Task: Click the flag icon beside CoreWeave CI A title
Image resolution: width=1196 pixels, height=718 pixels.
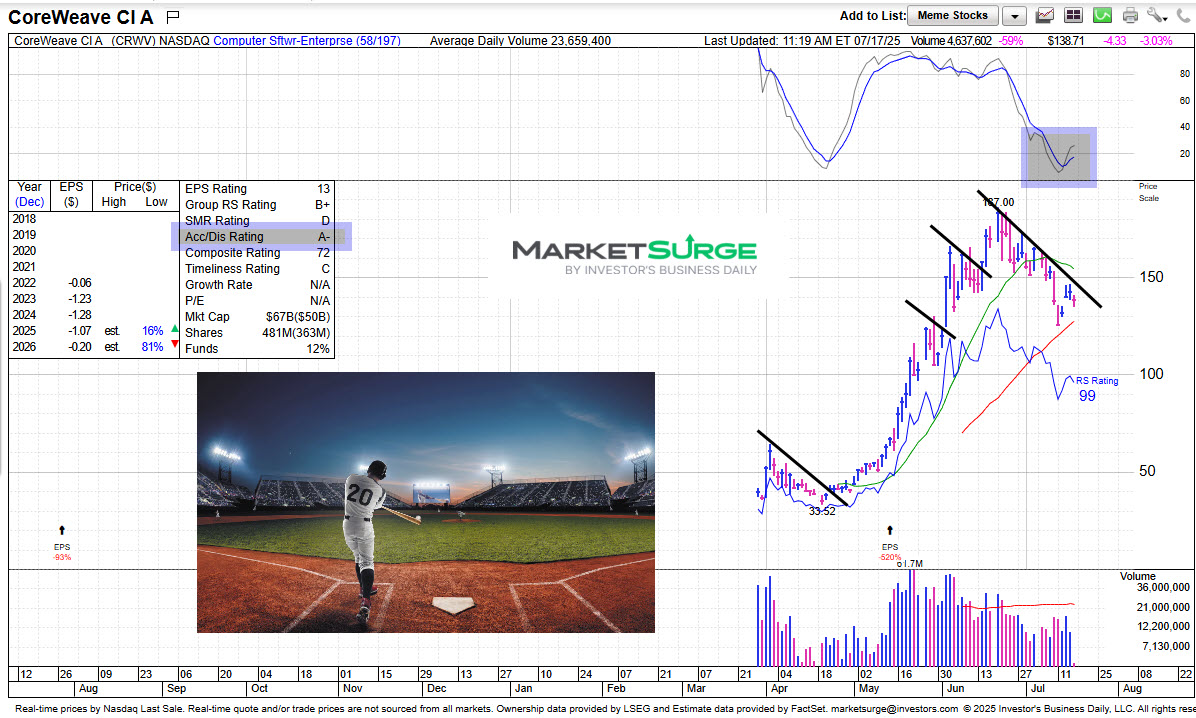Action: coord(173,16)
